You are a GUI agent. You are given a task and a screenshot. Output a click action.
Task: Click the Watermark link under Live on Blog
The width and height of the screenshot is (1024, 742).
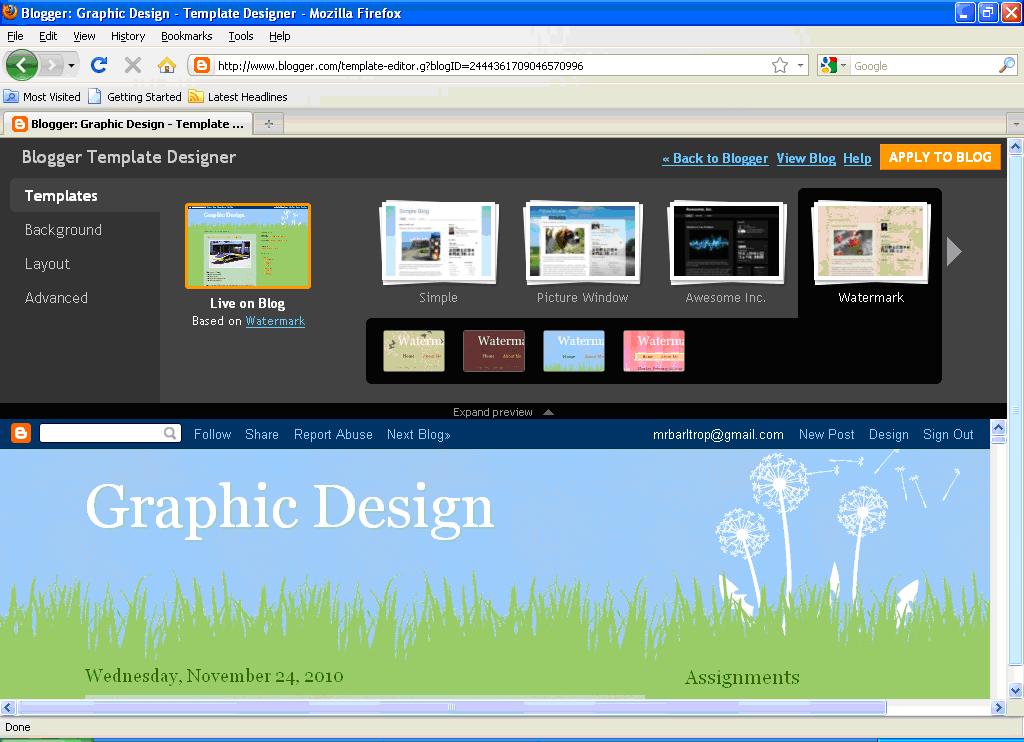pyautogui.click(x=275, y=321)
